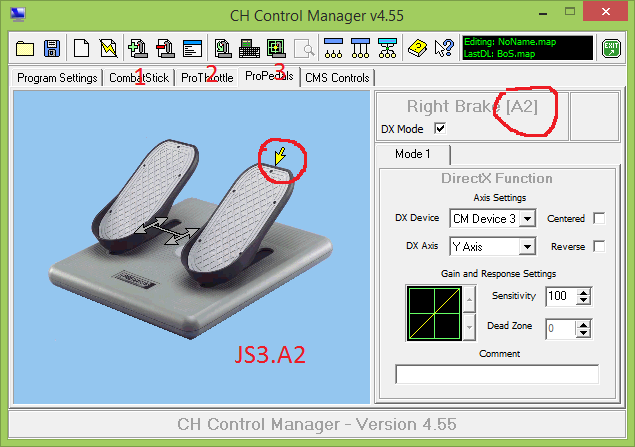This screenshot has height=447, width=635.
Task: Select the ProPedals tab
Action: tap(269, 76)
